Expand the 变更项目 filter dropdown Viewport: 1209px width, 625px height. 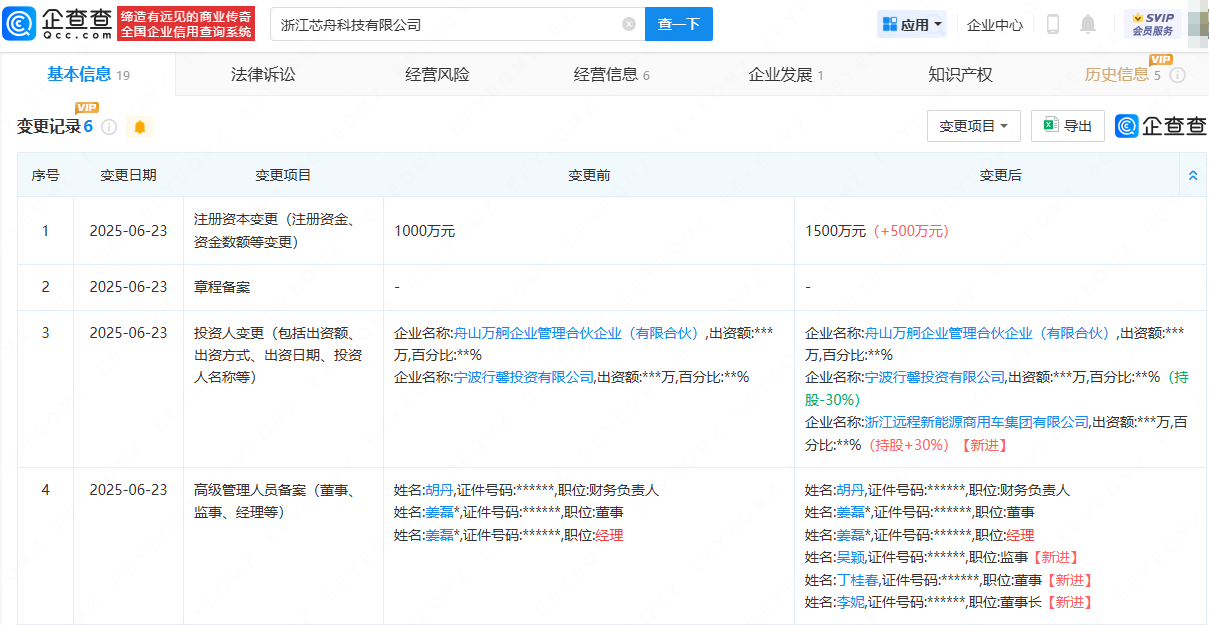pyautogui.click(x=974, y=126)
